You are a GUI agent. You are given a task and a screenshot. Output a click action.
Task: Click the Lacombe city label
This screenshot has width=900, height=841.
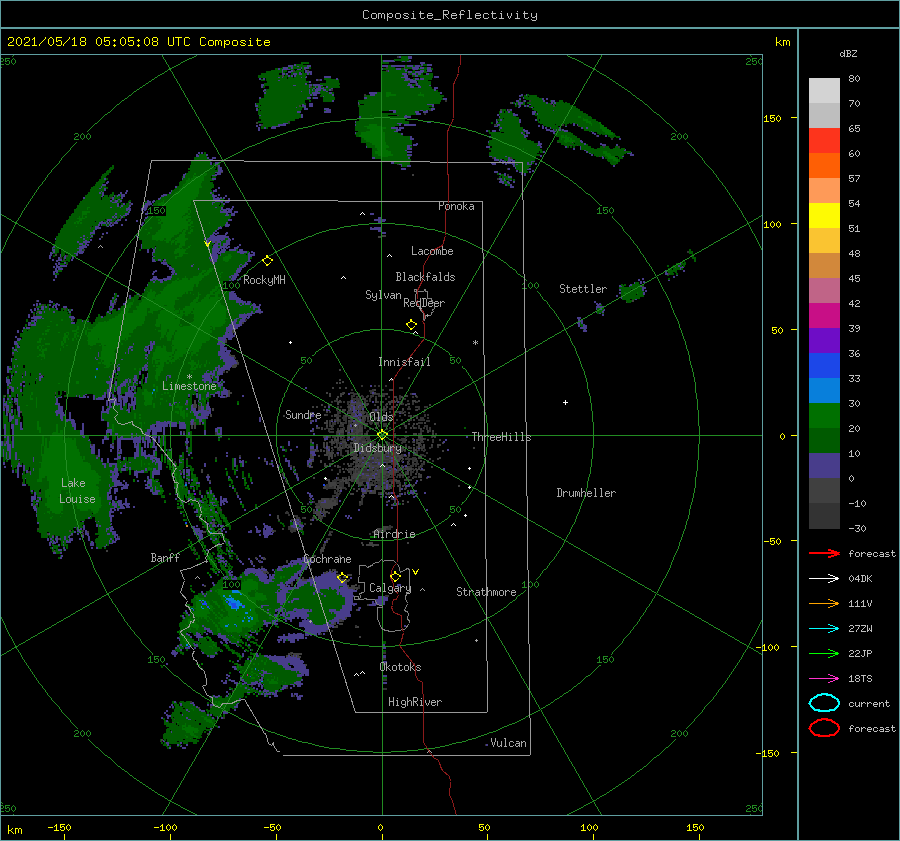point(432,251)
